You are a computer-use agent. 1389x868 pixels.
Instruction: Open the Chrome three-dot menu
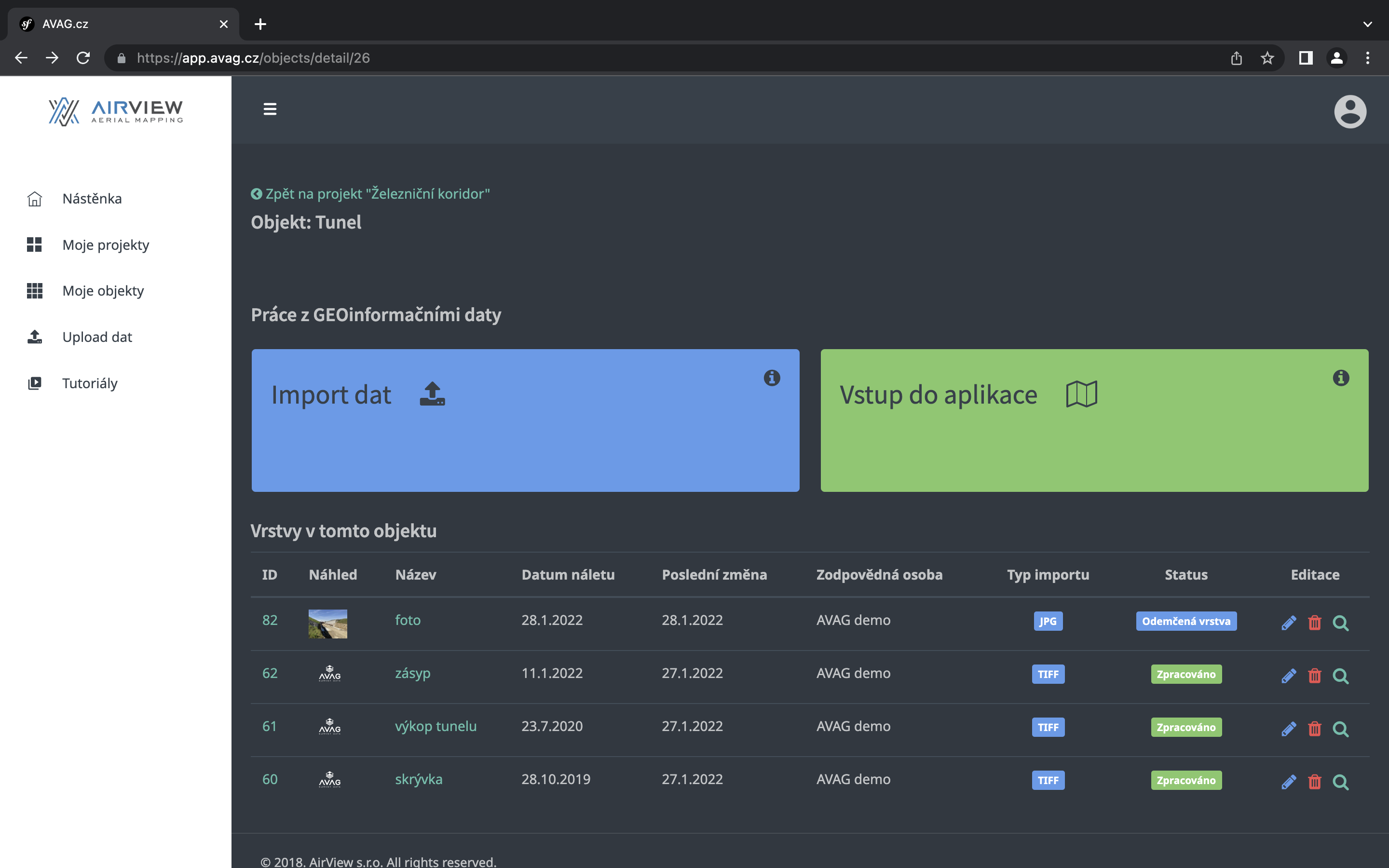pyautogui.click(x=1368, y=58)
